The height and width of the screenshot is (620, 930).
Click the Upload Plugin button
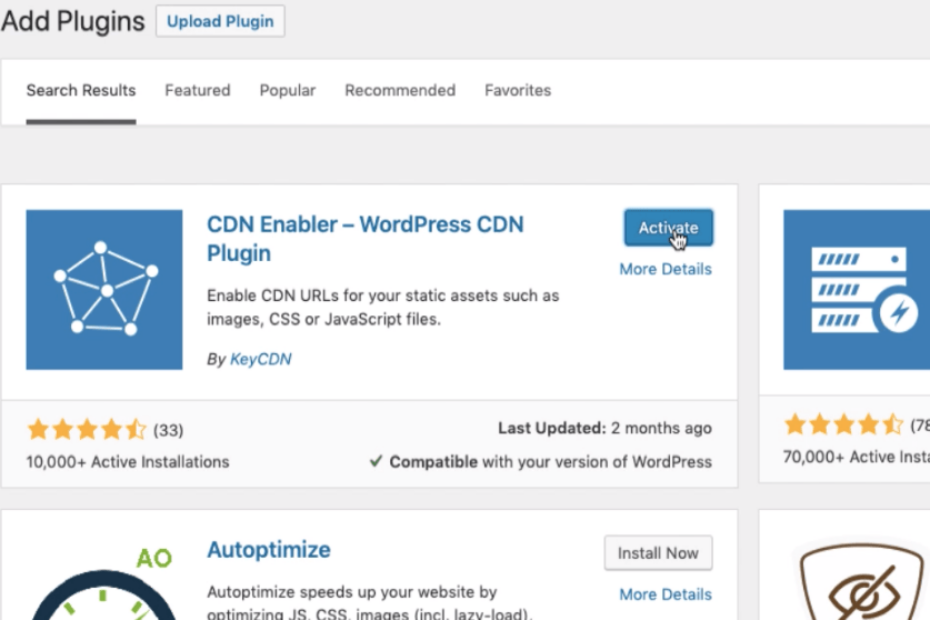(x=220, y=21)
